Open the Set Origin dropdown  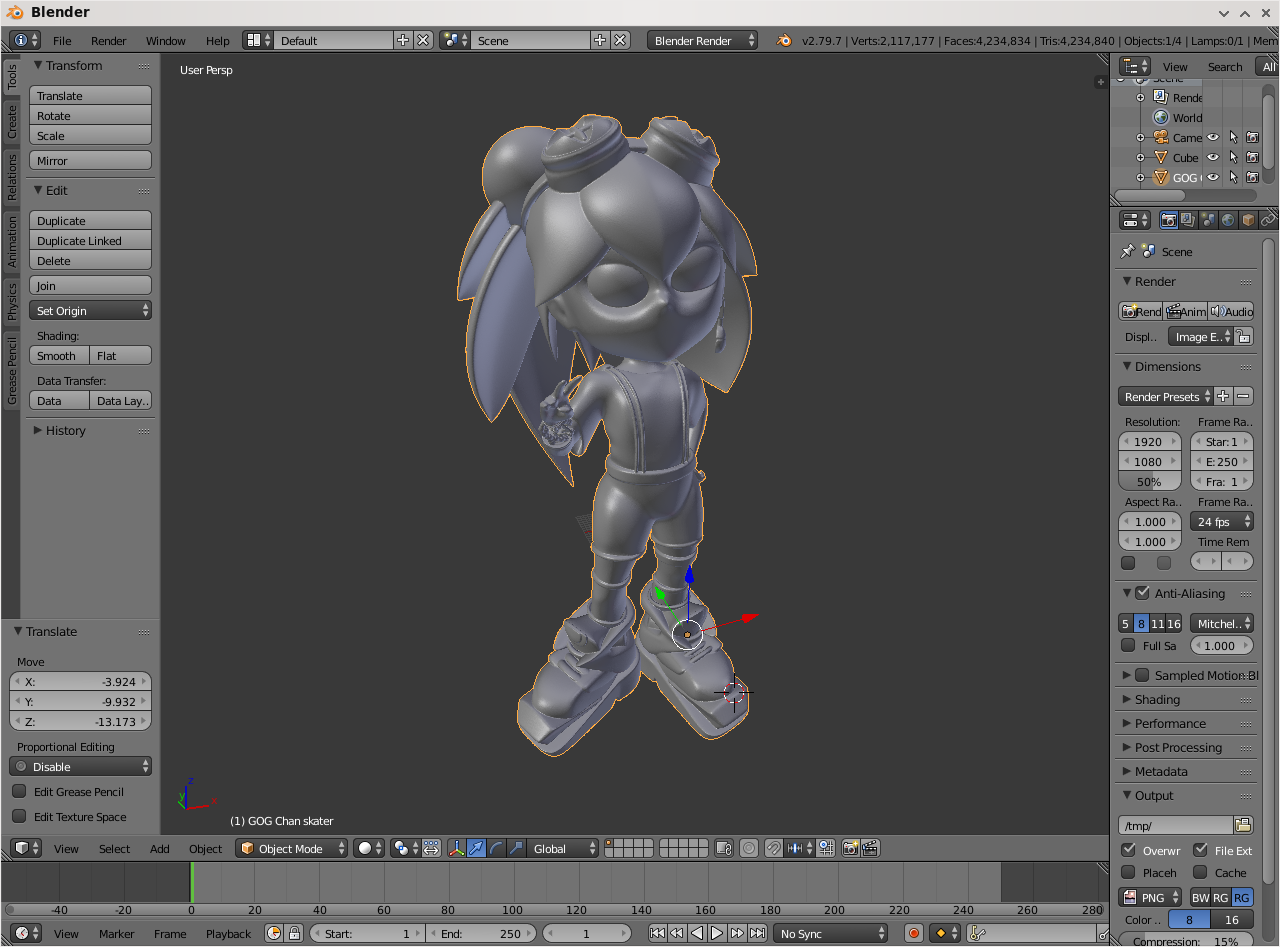(90, 310)
